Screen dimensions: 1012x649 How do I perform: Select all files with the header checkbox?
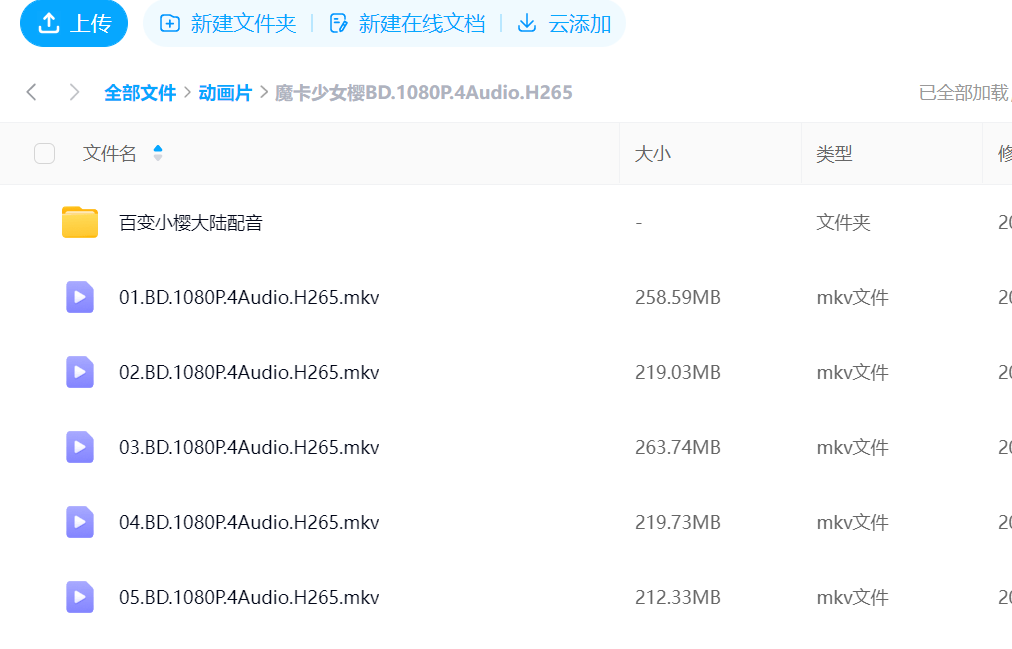tap(44, 153)
